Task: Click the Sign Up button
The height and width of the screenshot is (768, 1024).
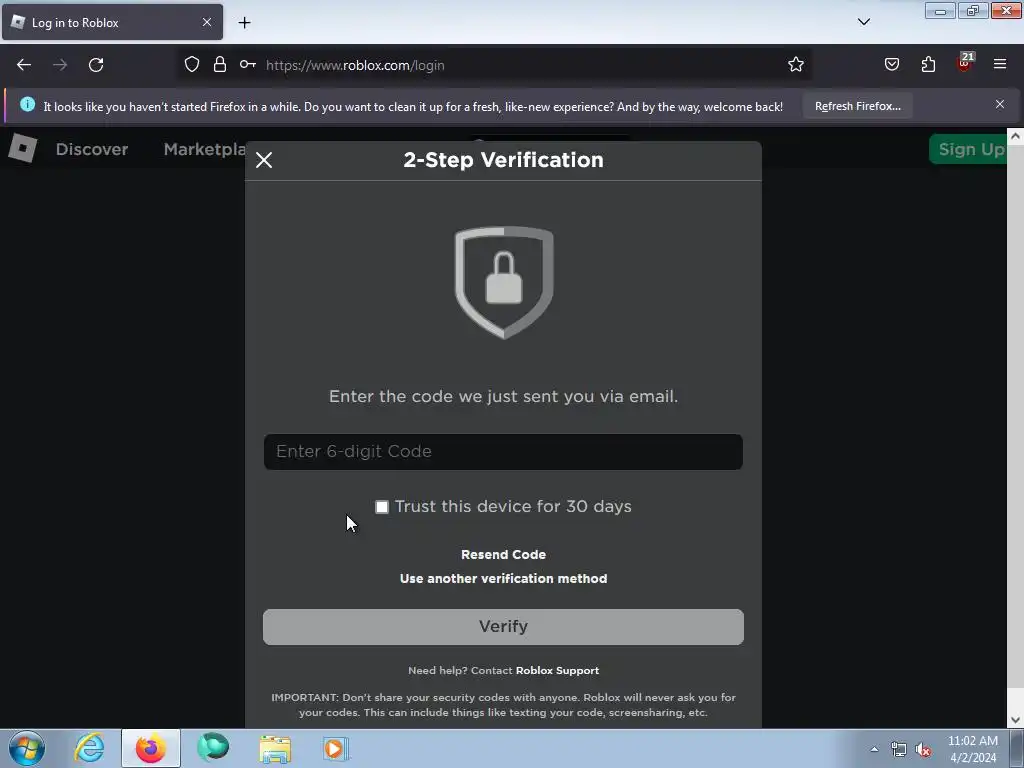Action: click(x=968, y=149)
